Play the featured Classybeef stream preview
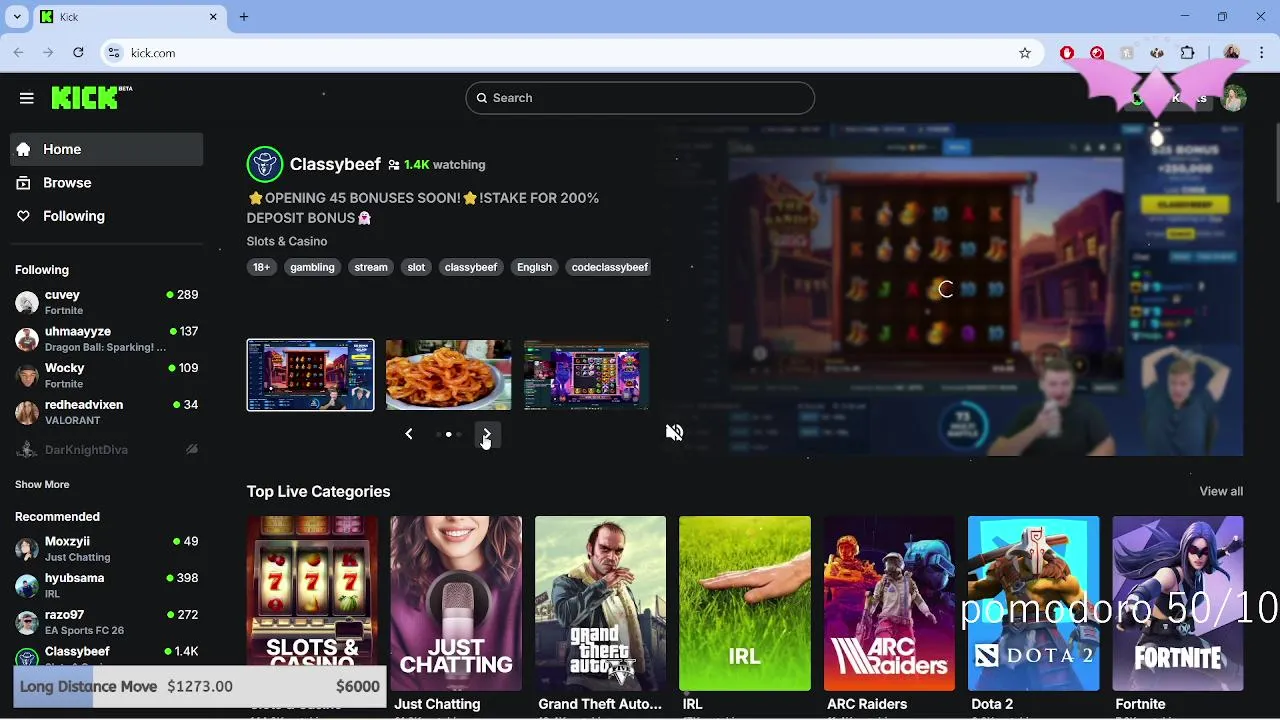Image resolution: width=1280 pixels, height=720 pixels. coord(952,290)
